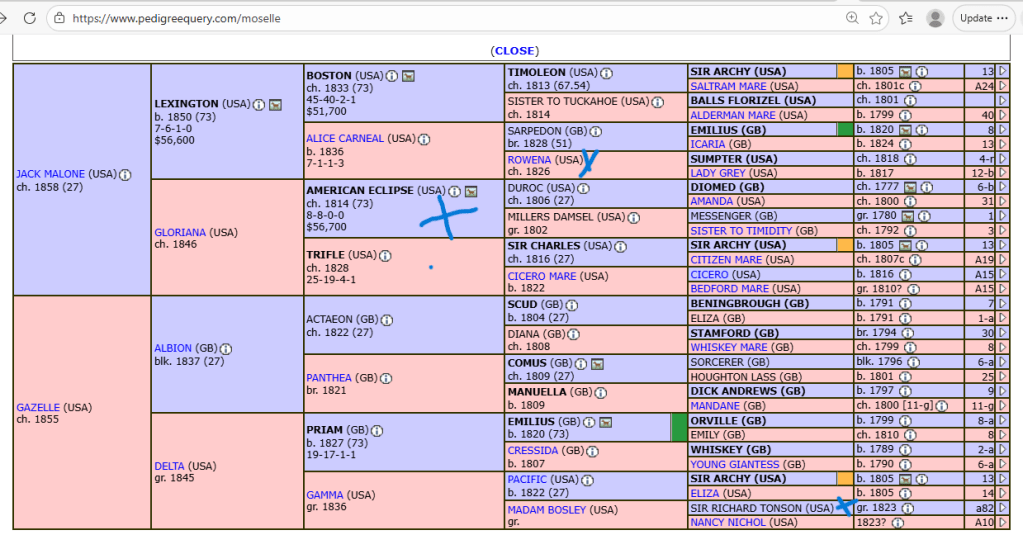Add page to favorites with star icon
The width and height of the screenshot is (1023, 535).
click(876, 18)
